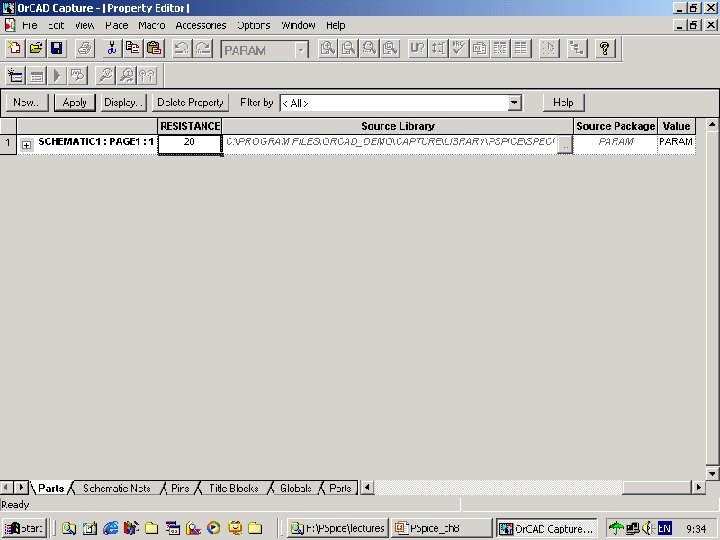Viewport: 720px width, 540px height.
Task: Switch to the Ports tab
Action: [x=340, y=488]
